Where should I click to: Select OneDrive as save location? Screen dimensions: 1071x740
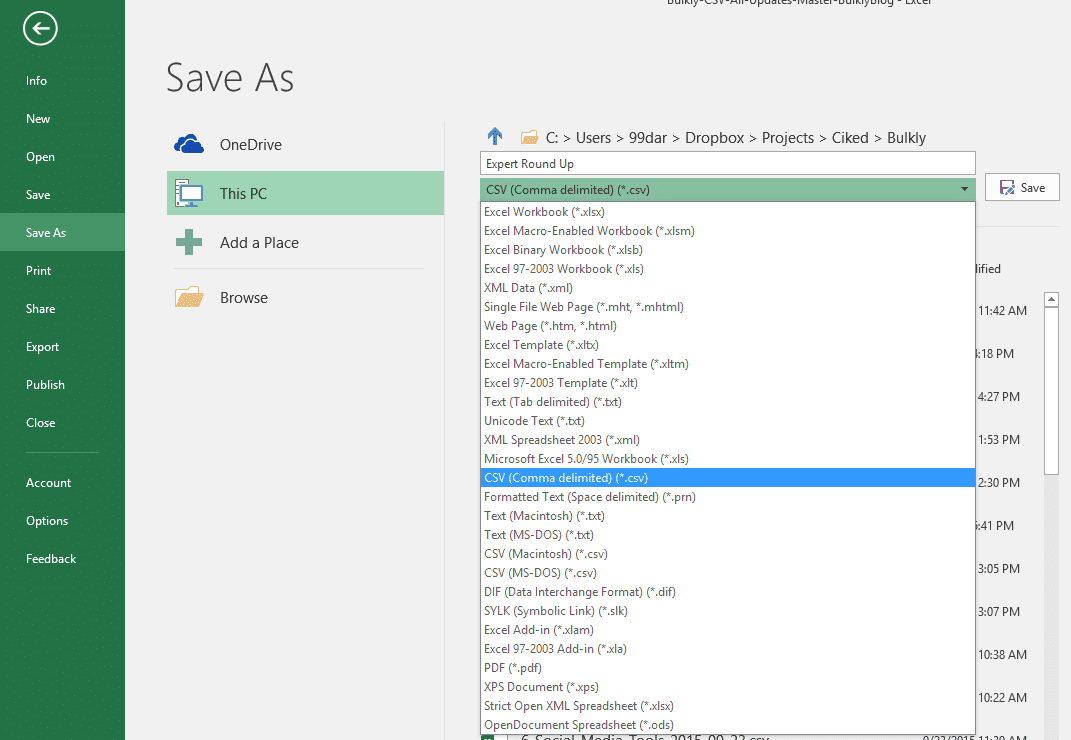coord(305,144)
